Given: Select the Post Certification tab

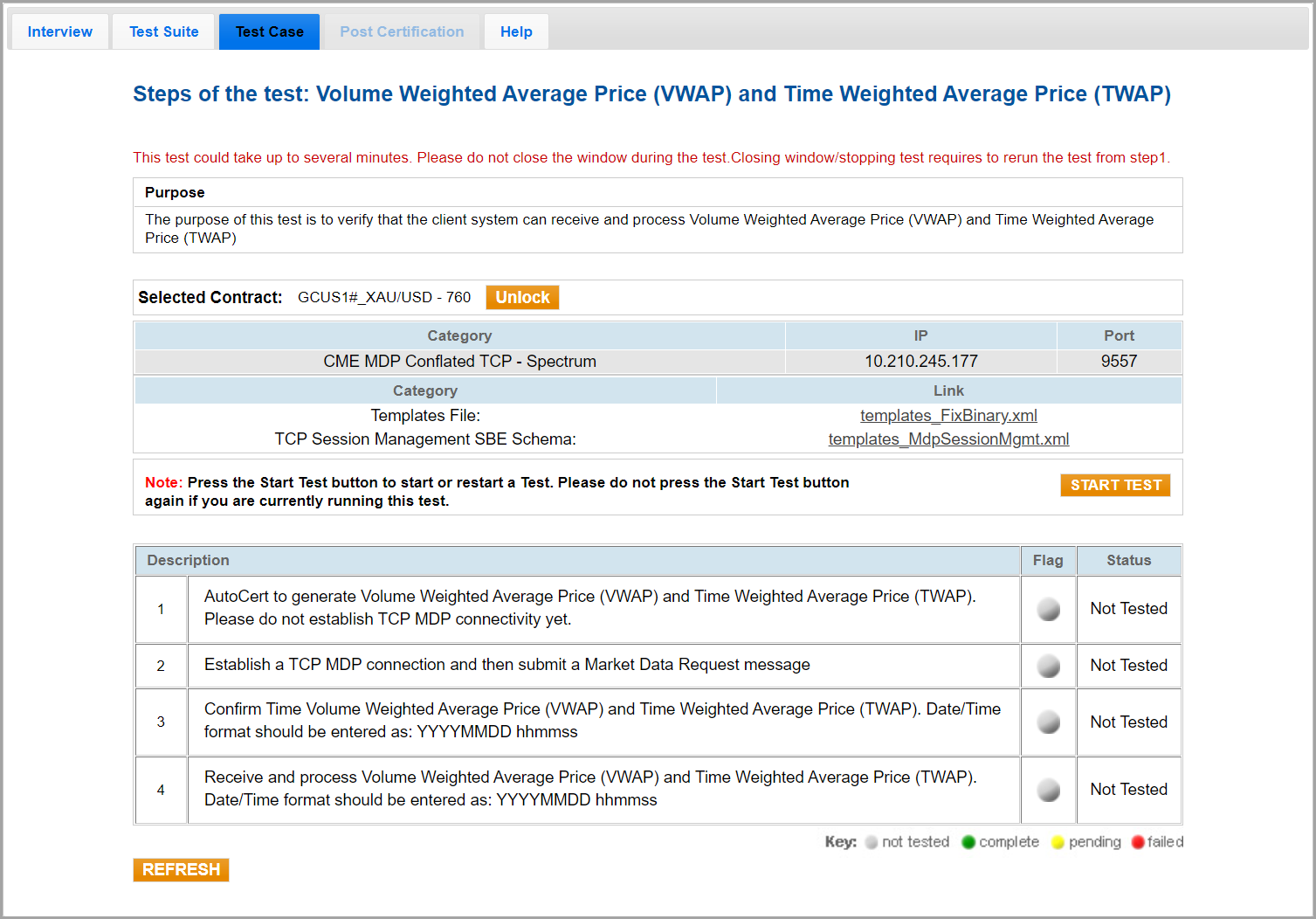Looking at the screenshot, I should [x=402, y=32].
